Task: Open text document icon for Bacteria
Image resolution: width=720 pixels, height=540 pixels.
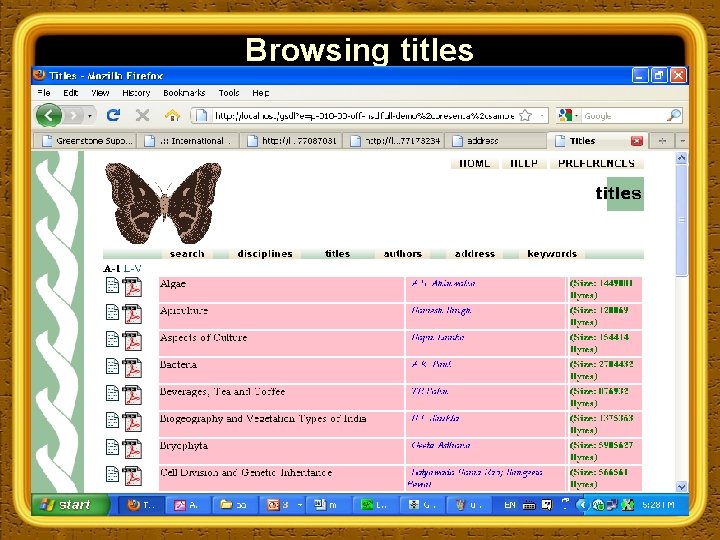Action: pyautogui.click(x=112, y=366)
